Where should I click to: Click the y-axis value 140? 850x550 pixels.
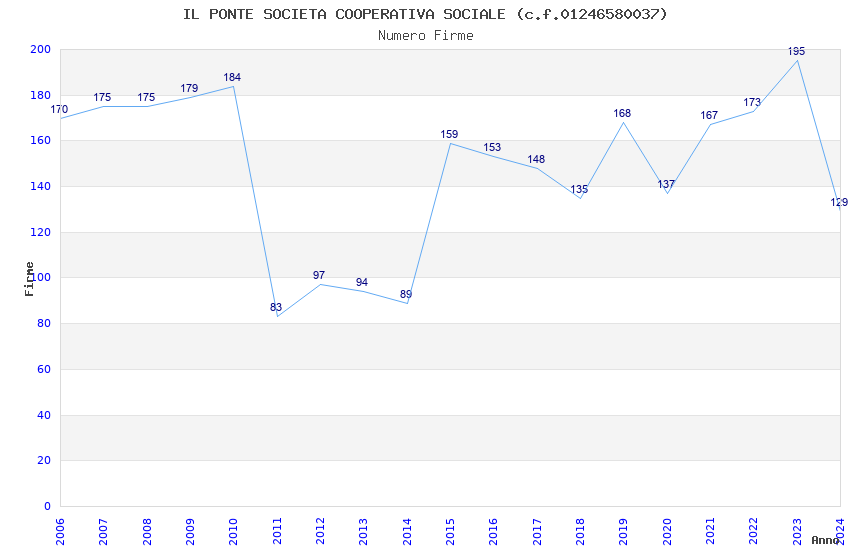pyautogui.click(x=41, y=186)
